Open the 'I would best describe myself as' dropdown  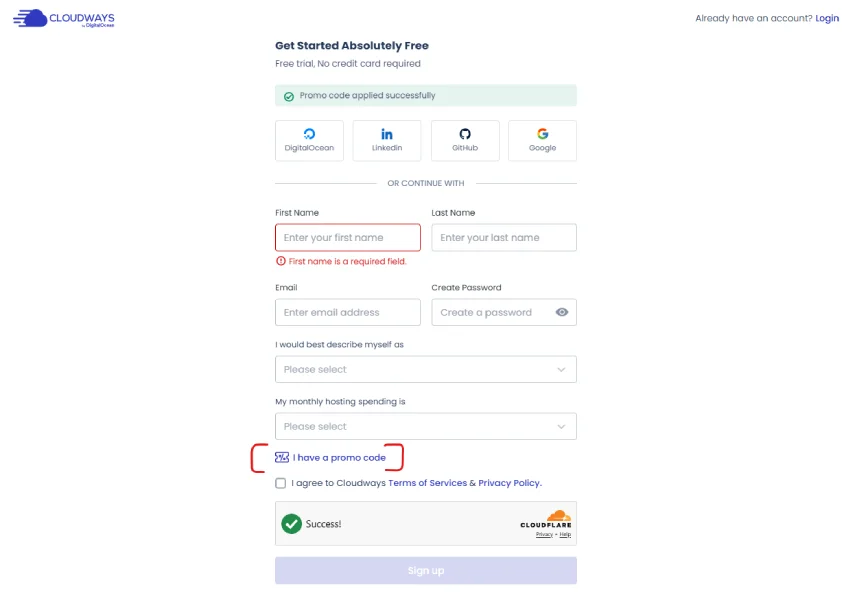(426, 369)
